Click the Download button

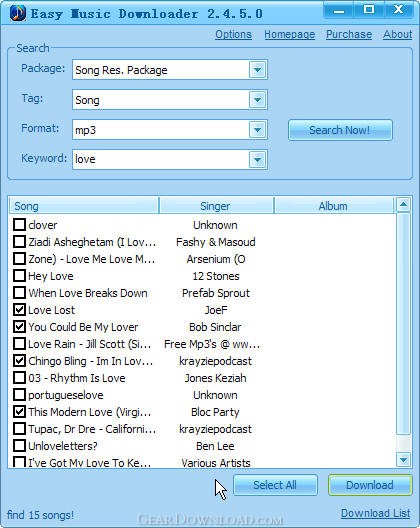pos(370,485)
